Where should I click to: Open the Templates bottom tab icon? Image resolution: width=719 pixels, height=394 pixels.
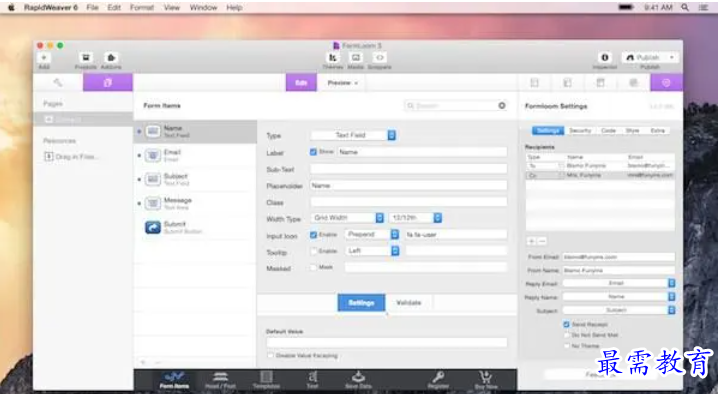pyautogui.click(x=266, y=380)
